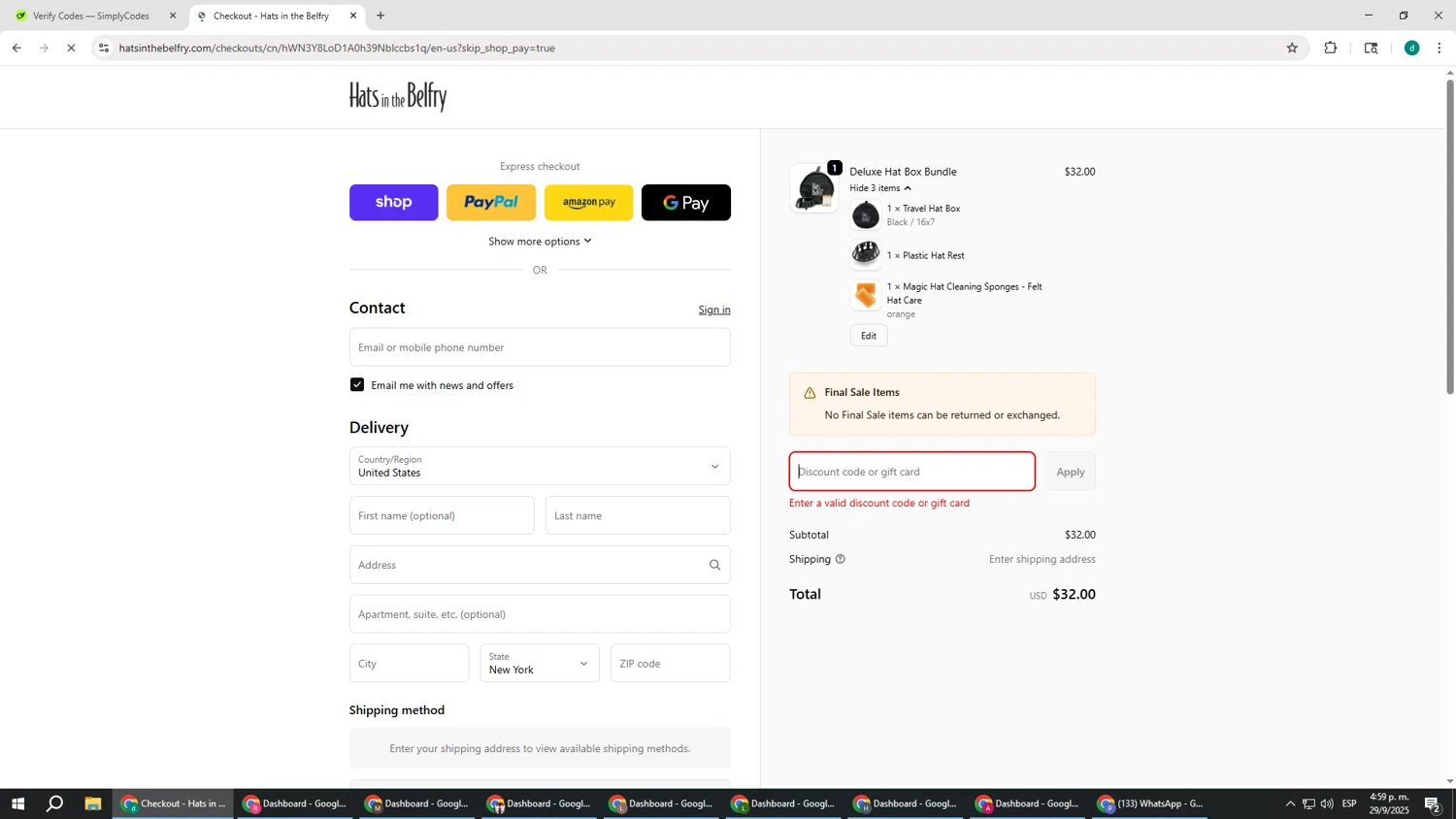Expand Show more options payment list
The image size is (1456, 819).
click(x=540, y=242)
